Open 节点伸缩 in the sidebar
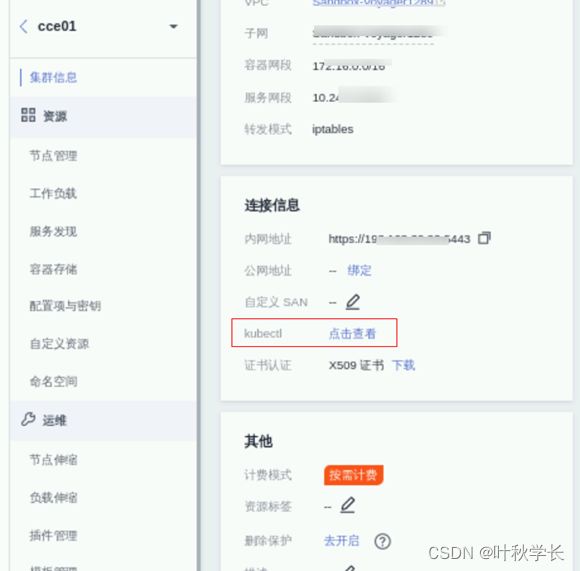This screenshot has height=571, width=580. pos(53,460)
